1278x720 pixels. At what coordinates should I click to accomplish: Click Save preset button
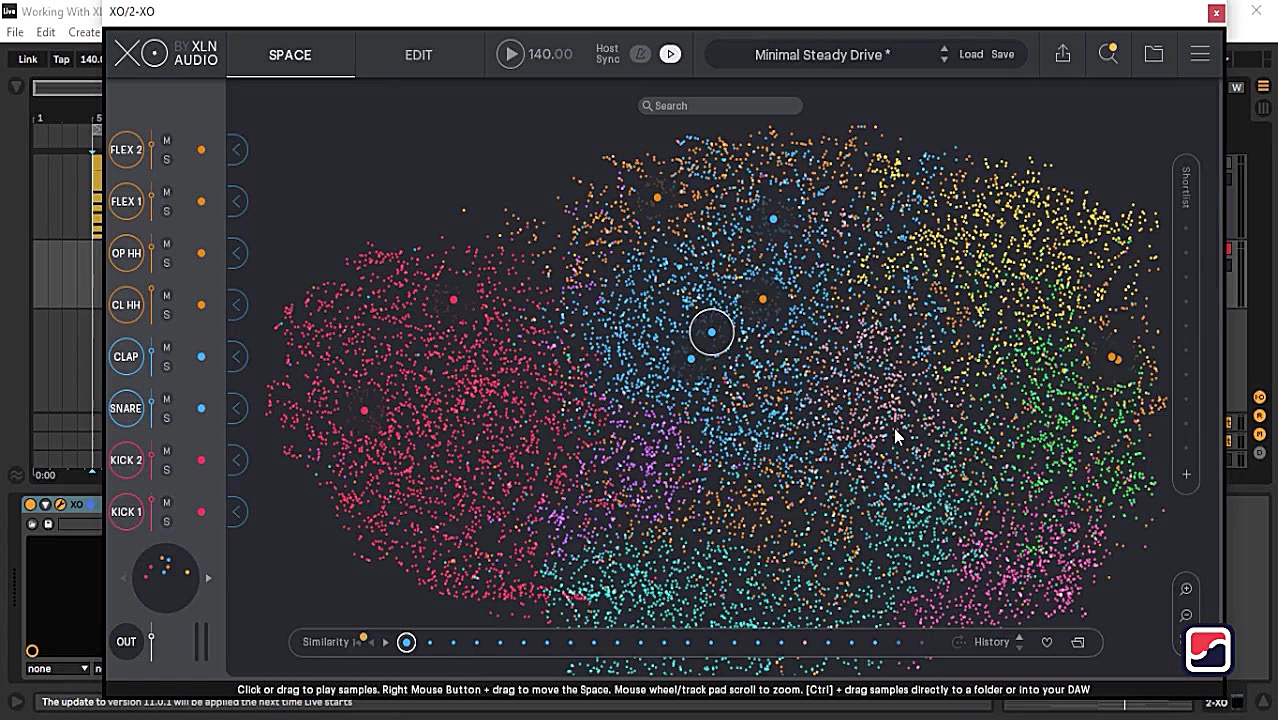point(1002,54)
